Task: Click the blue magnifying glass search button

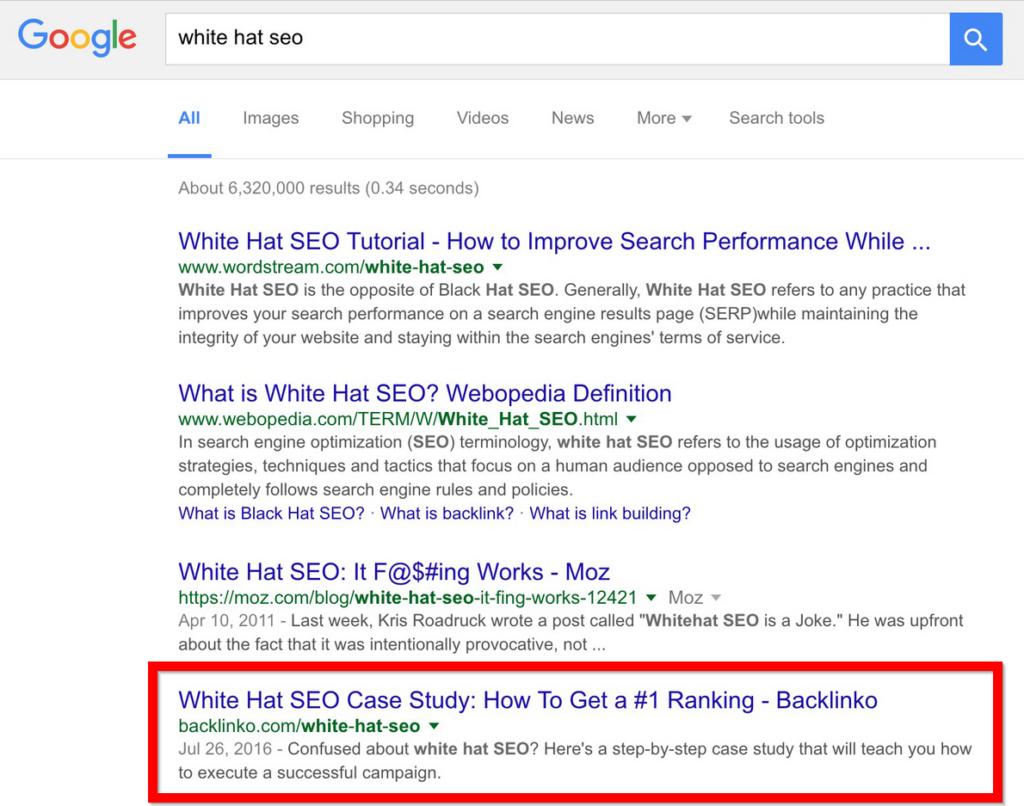Action: click(x=975, y=39)
